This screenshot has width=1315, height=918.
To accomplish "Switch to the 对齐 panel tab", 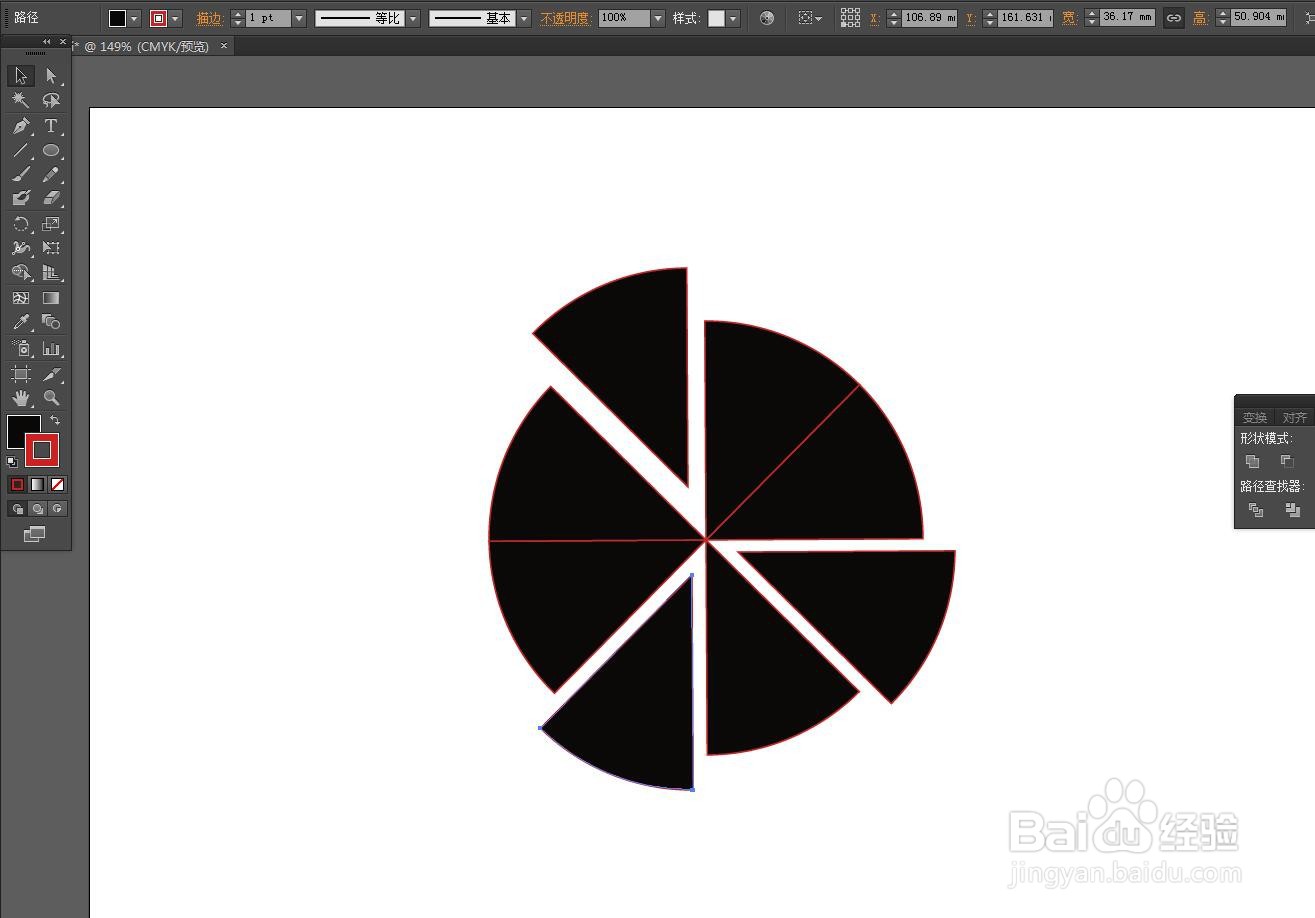I will (x=1294, y=417).
